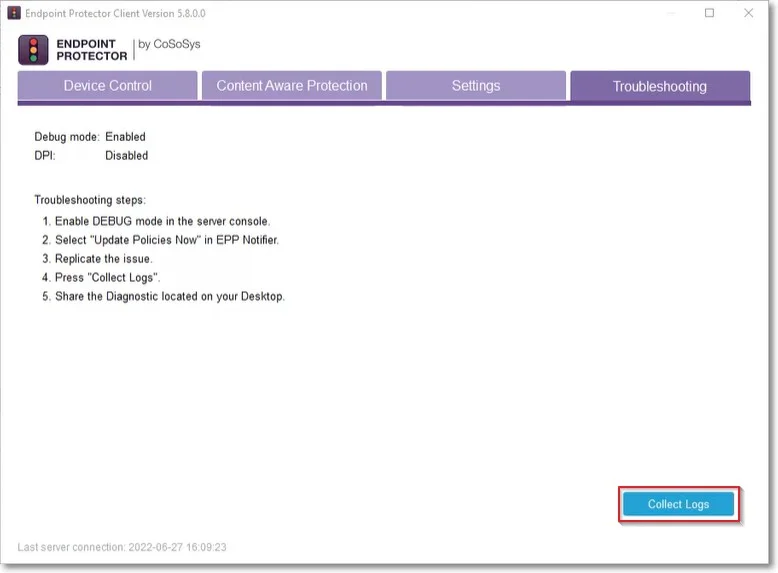The width and height of the screenshot is (778, 573).
Task: Click the 'ENDPOINT PROTECTOR' product name text
Action: click(92, 50)
